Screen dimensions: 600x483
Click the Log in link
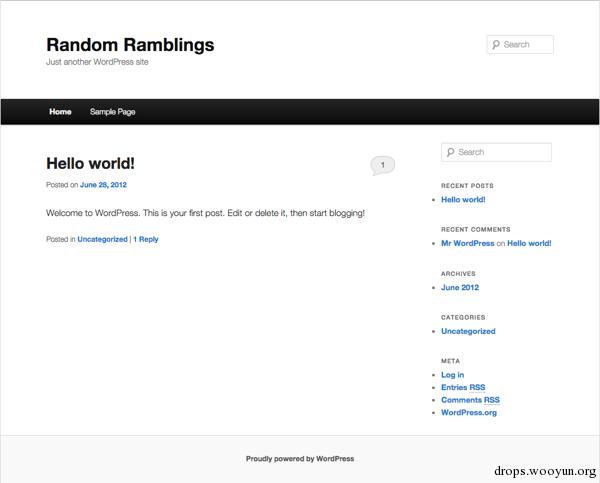click(x=452, y=375)
